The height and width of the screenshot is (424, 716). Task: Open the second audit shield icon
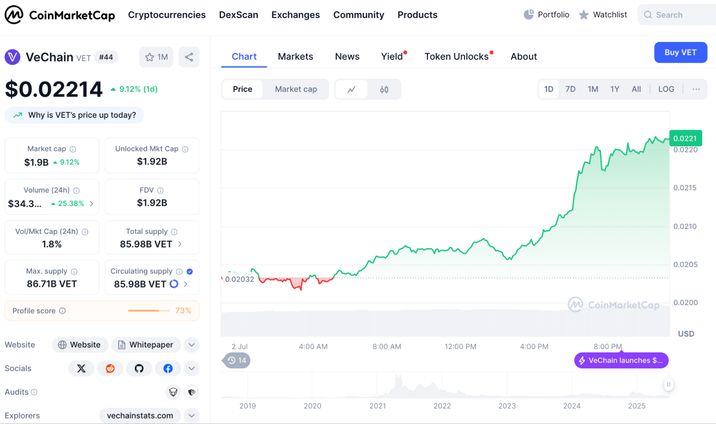[192, 392]
